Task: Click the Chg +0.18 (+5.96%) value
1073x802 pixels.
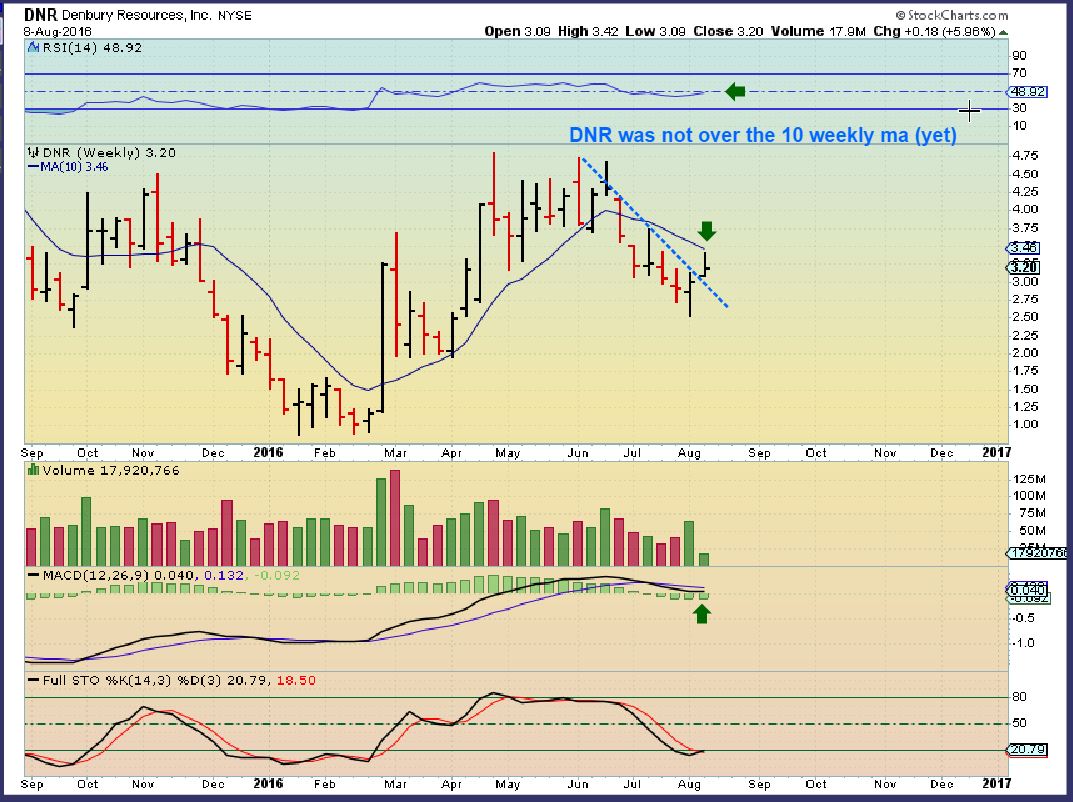Action: point(933,31)
